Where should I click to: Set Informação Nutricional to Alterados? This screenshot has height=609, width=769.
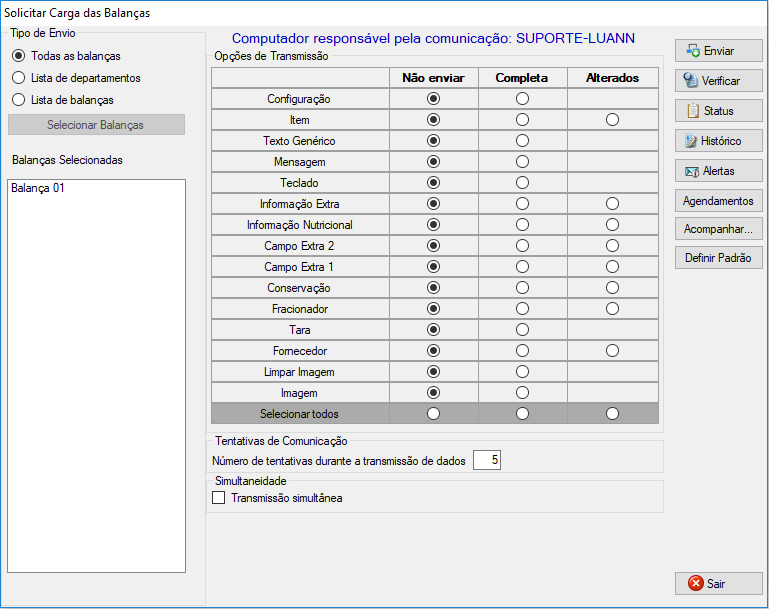pos(612,225)
